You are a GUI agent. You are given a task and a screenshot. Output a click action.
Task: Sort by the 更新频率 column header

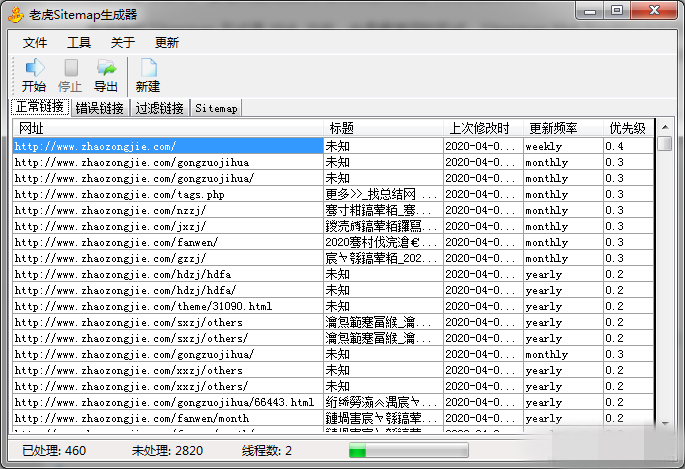click(x=563, y=128)
